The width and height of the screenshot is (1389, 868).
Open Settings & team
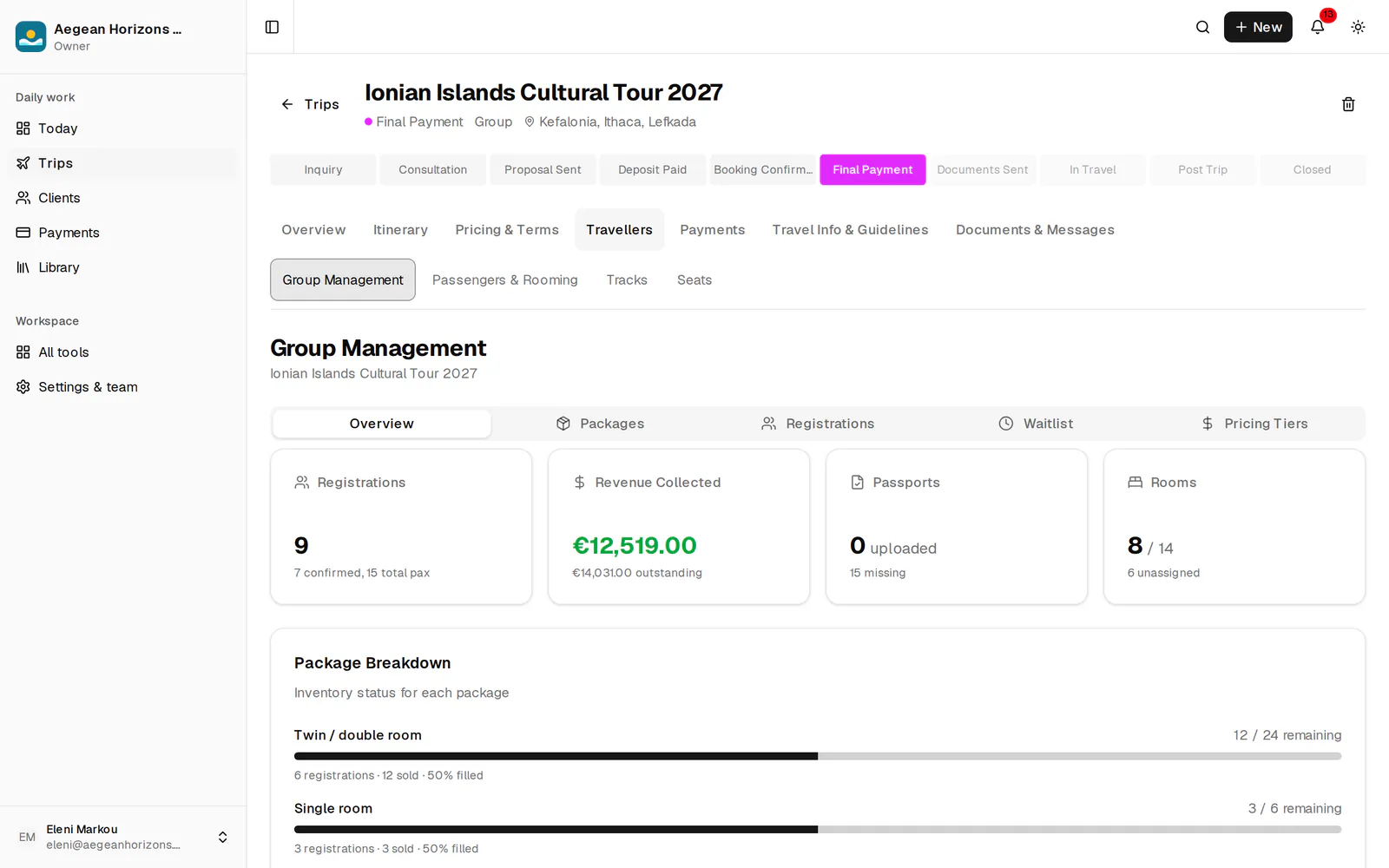[122, 387]
